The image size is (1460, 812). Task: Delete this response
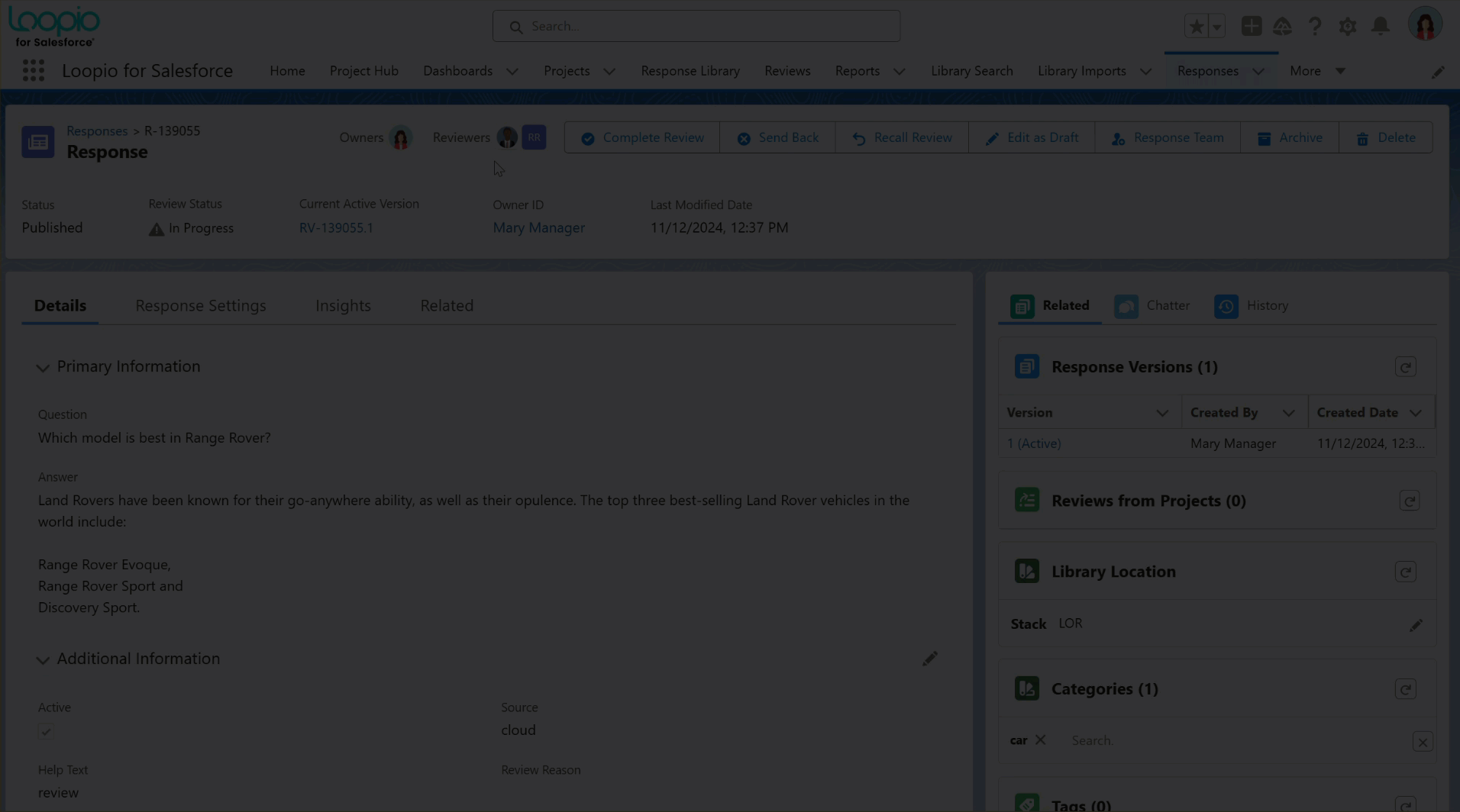pos(1386,138)
